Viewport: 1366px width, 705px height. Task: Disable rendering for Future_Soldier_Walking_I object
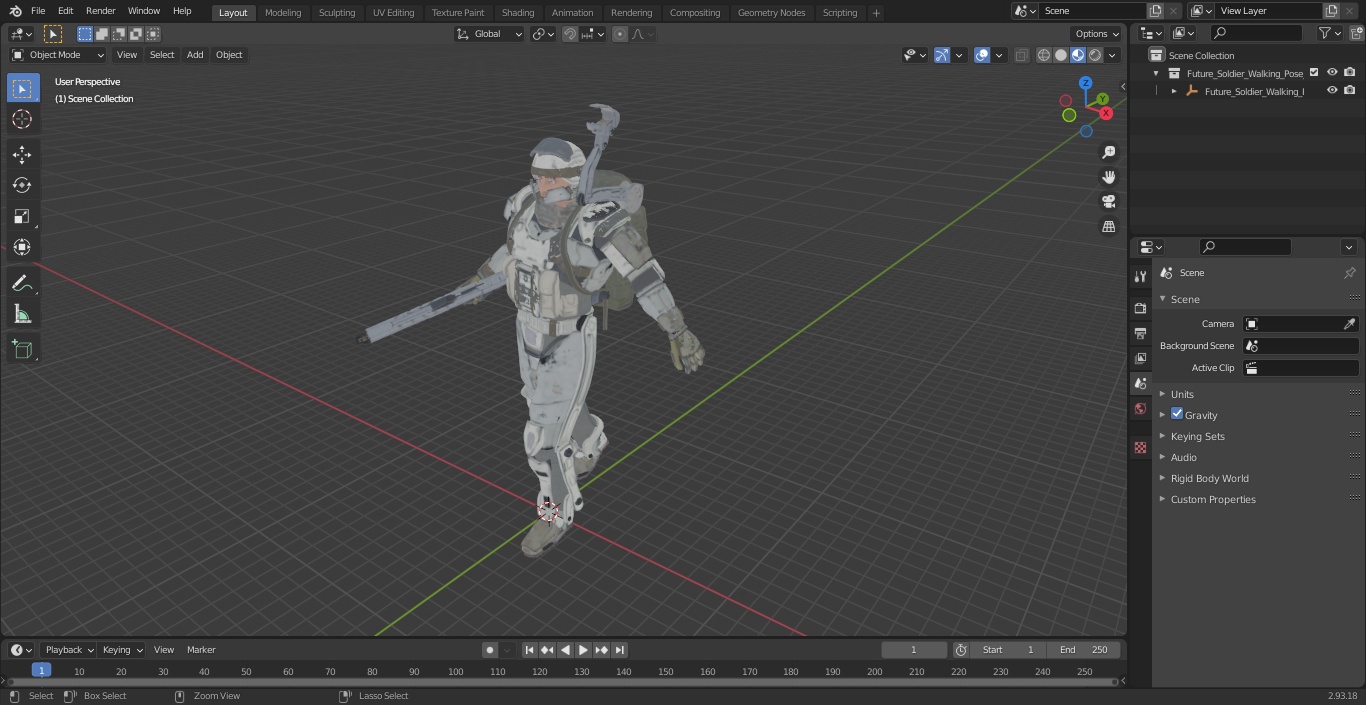[1350, 91]
